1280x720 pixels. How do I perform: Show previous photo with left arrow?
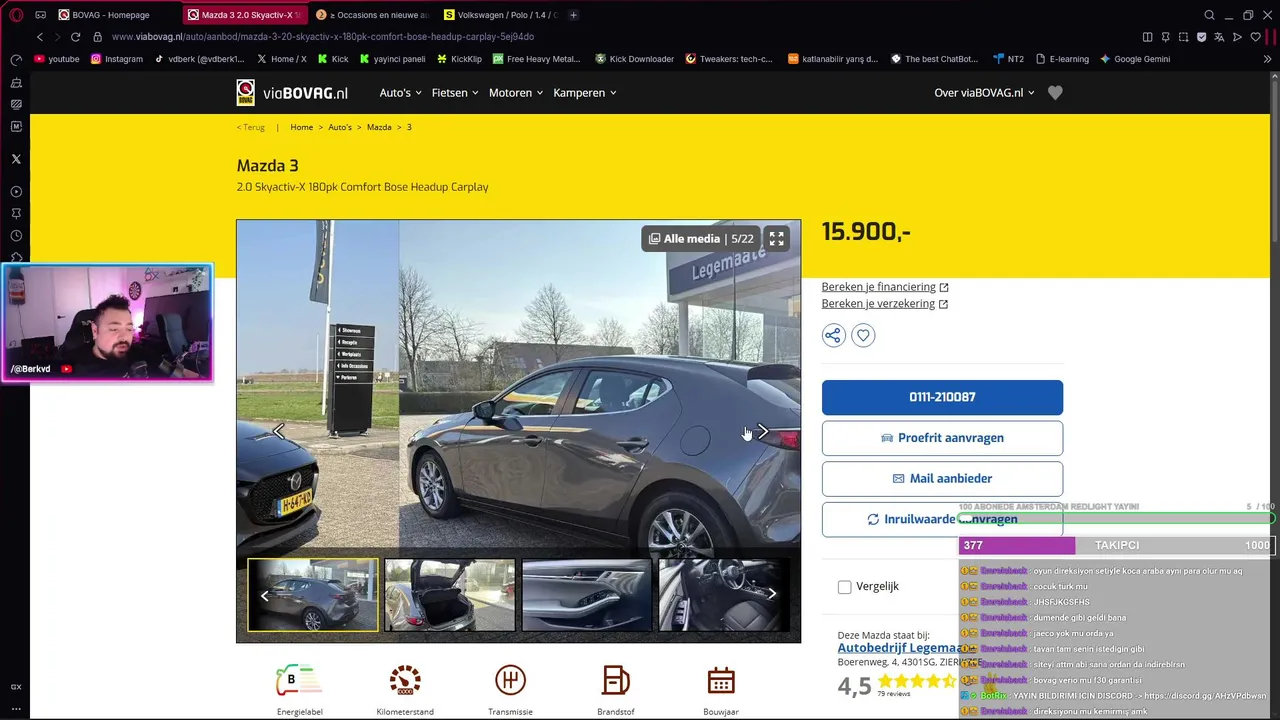point(279,432)
